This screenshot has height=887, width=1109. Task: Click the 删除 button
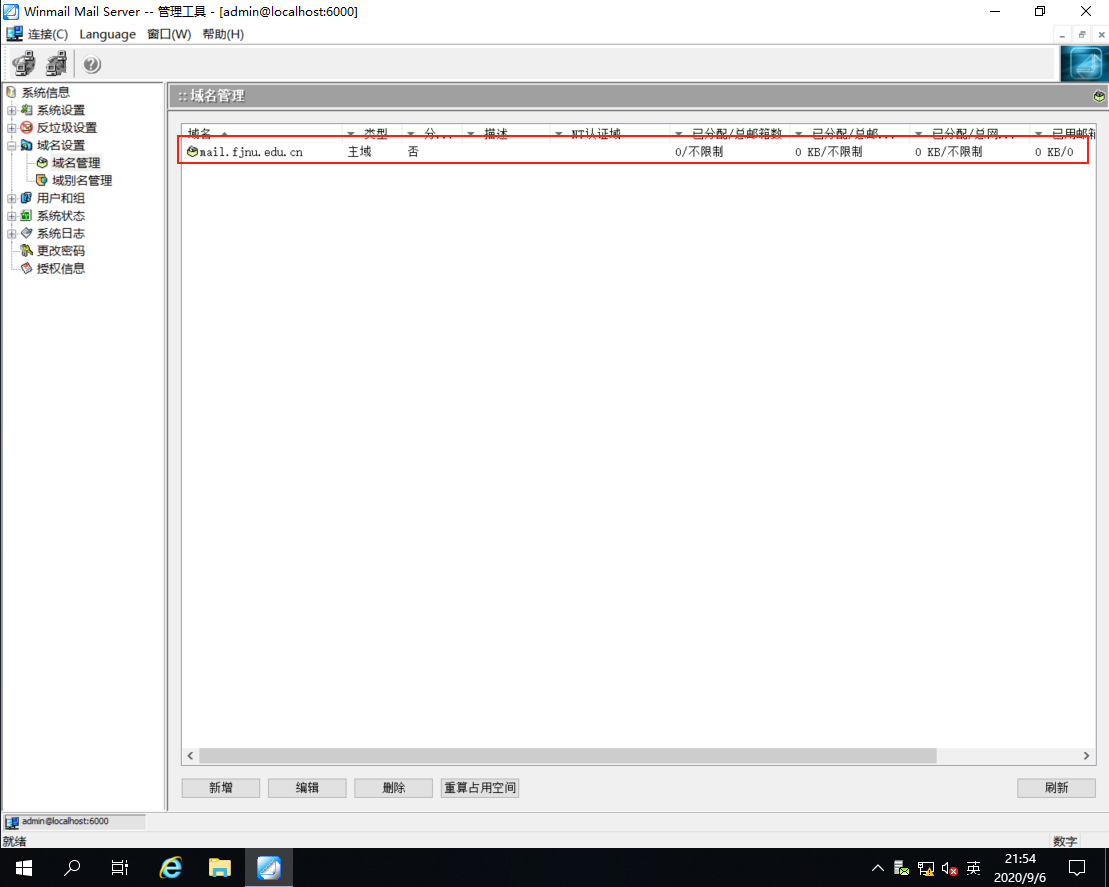click(393, 788)
